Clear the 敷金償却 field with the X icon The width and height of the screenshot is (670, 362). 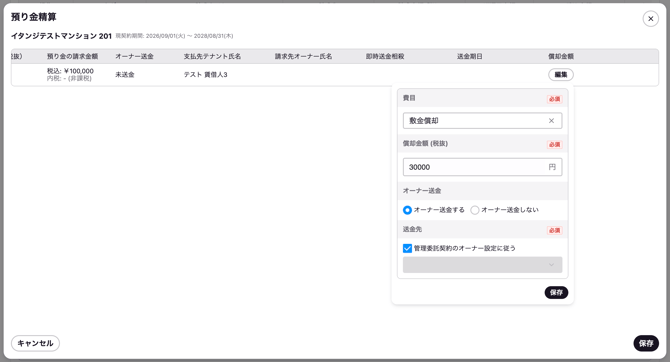(551, 121)
